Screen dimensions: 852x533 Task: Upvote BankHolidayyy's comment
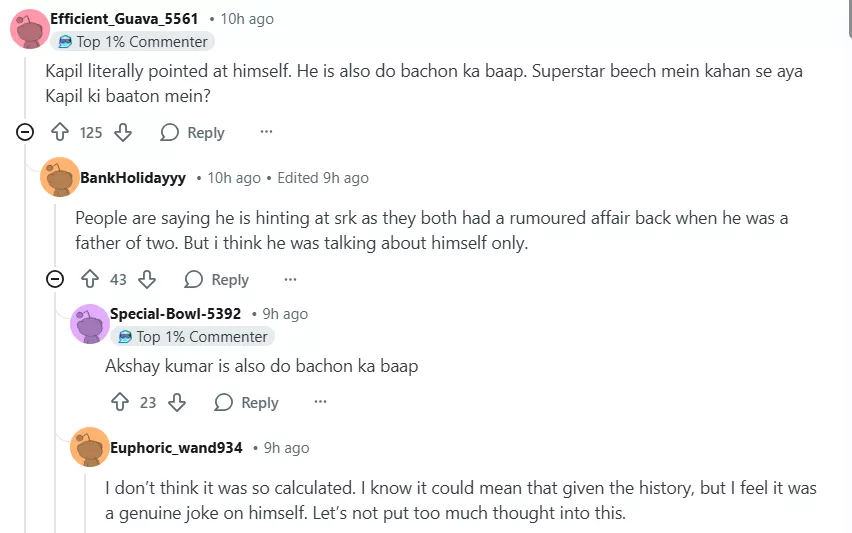point(90,279)
